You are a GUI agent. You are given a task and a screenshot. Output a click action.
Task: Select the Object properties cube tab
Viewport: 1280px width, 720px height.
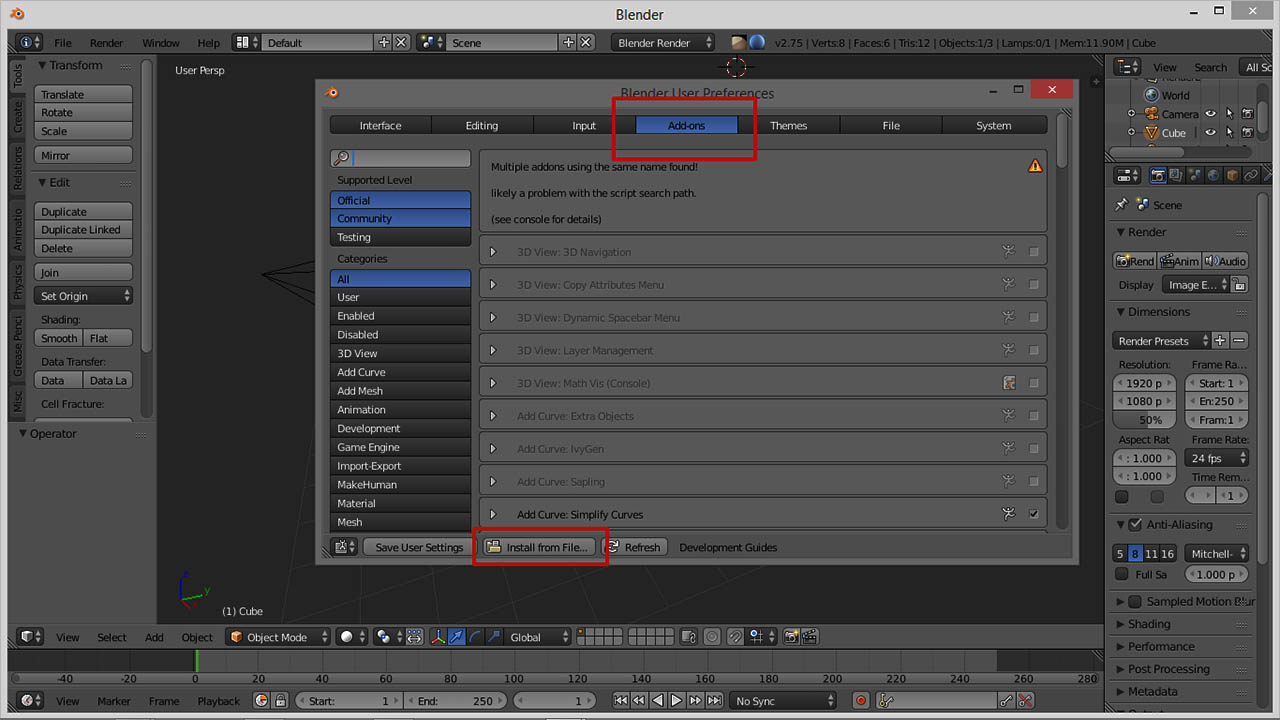pyautogui.click(x=1233, y=176)
